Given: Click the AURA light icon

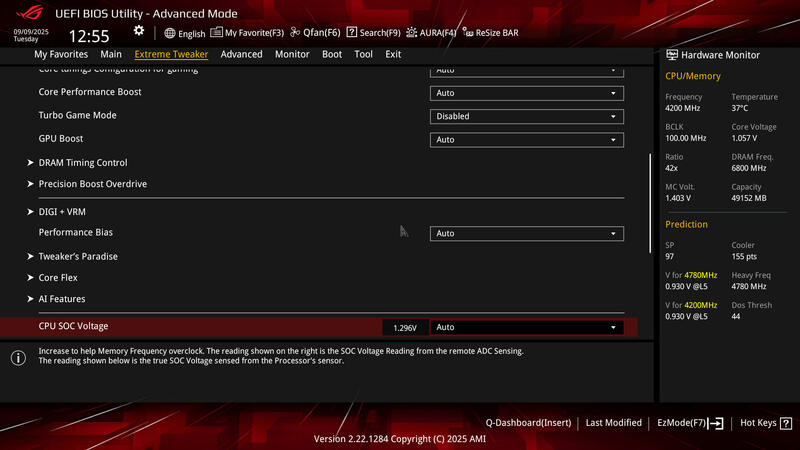Looking at the screenshot, I should (411, 33).
